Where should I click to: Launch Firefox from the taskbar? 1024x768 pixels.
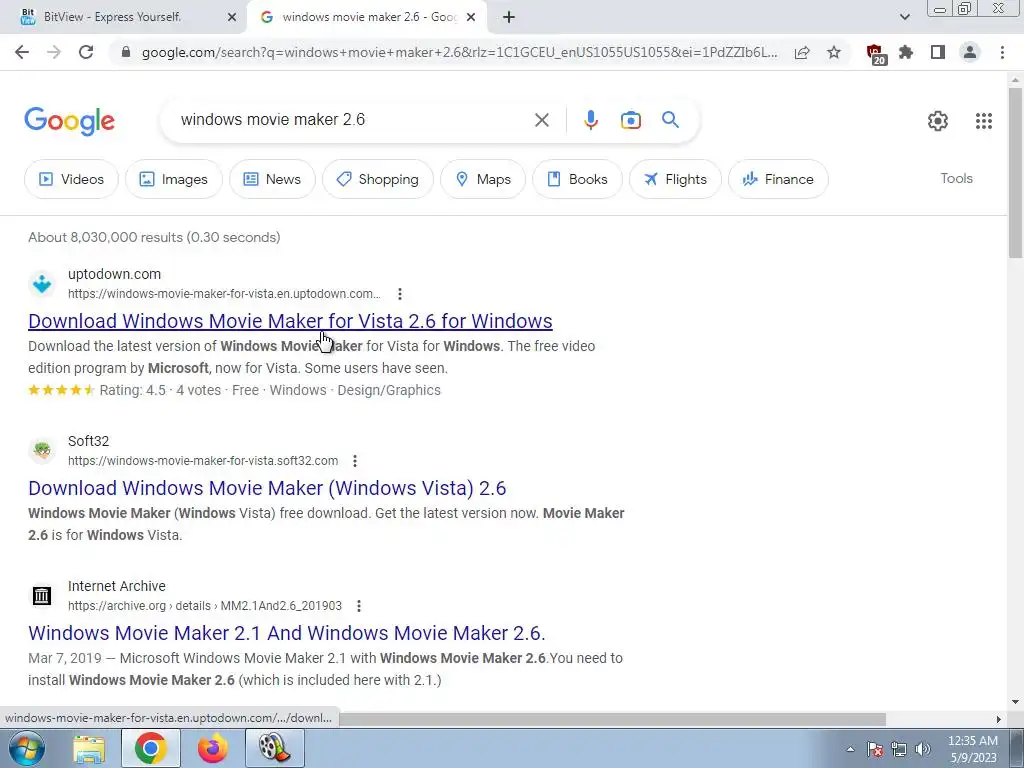click(x=212, y=748)
